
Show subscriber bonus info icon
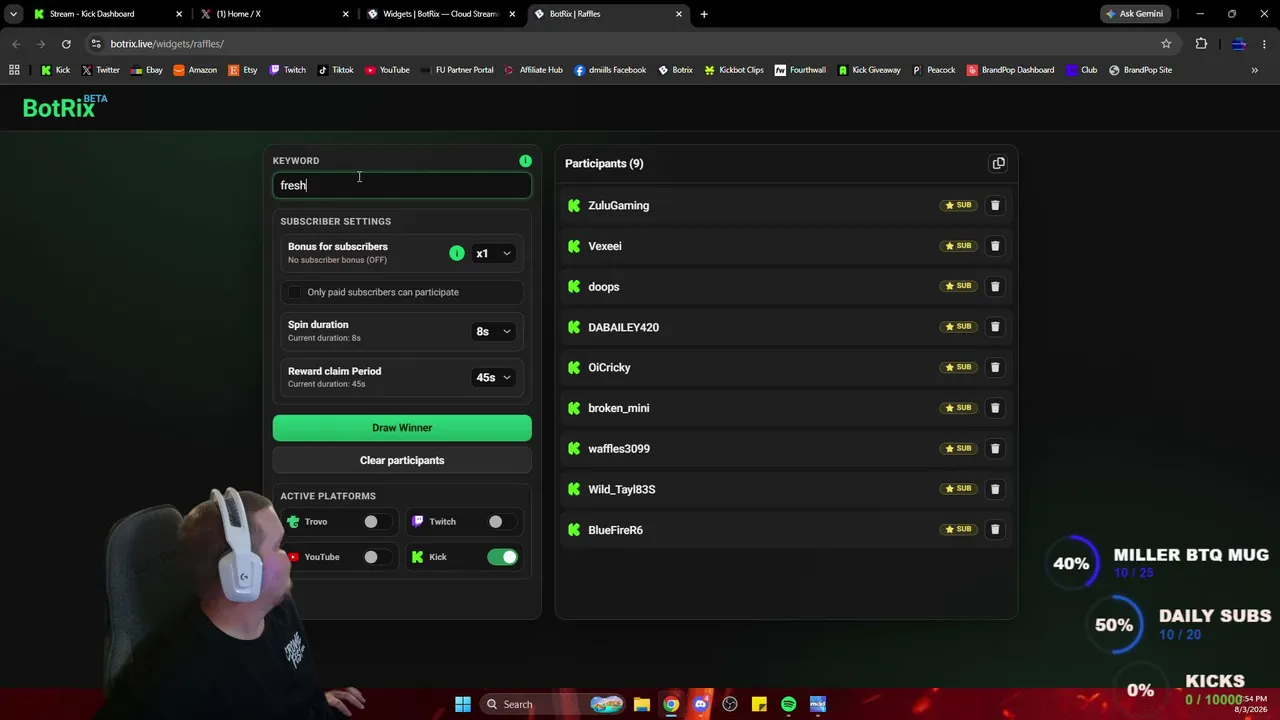[457, 253]
